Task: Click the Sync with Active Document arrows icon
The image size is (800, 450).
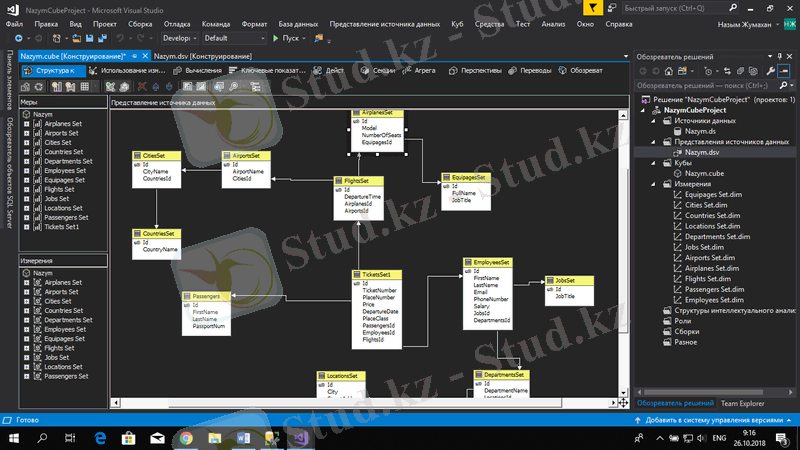Action: [727, 71]
